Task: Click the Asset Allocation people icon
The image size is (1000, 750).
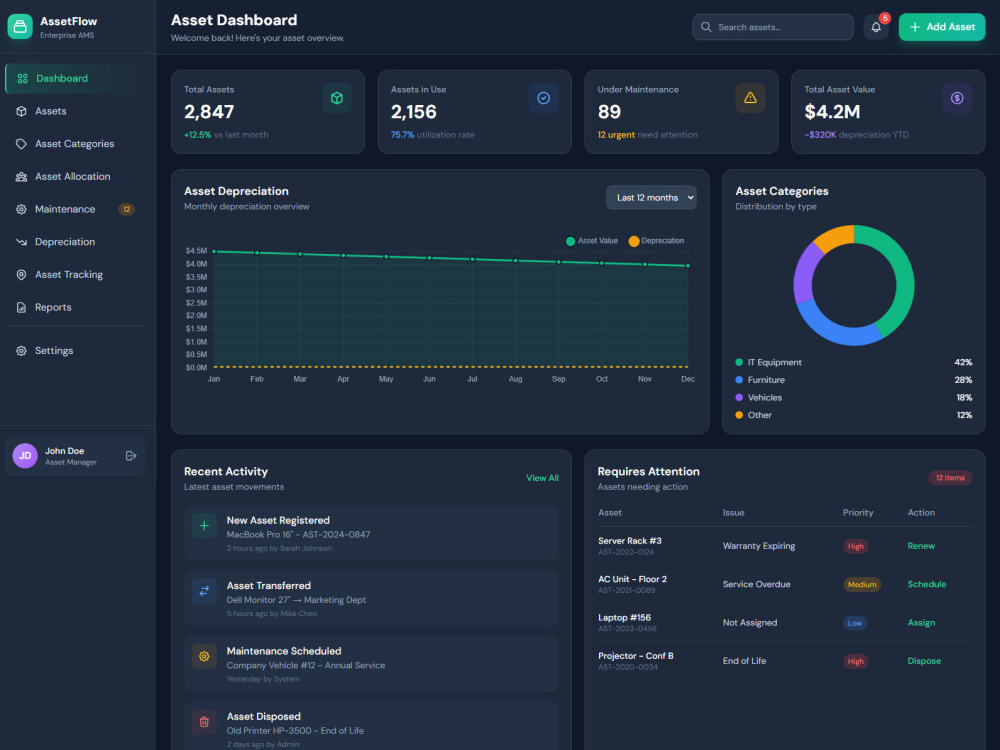Action: (x=21, y=177)
